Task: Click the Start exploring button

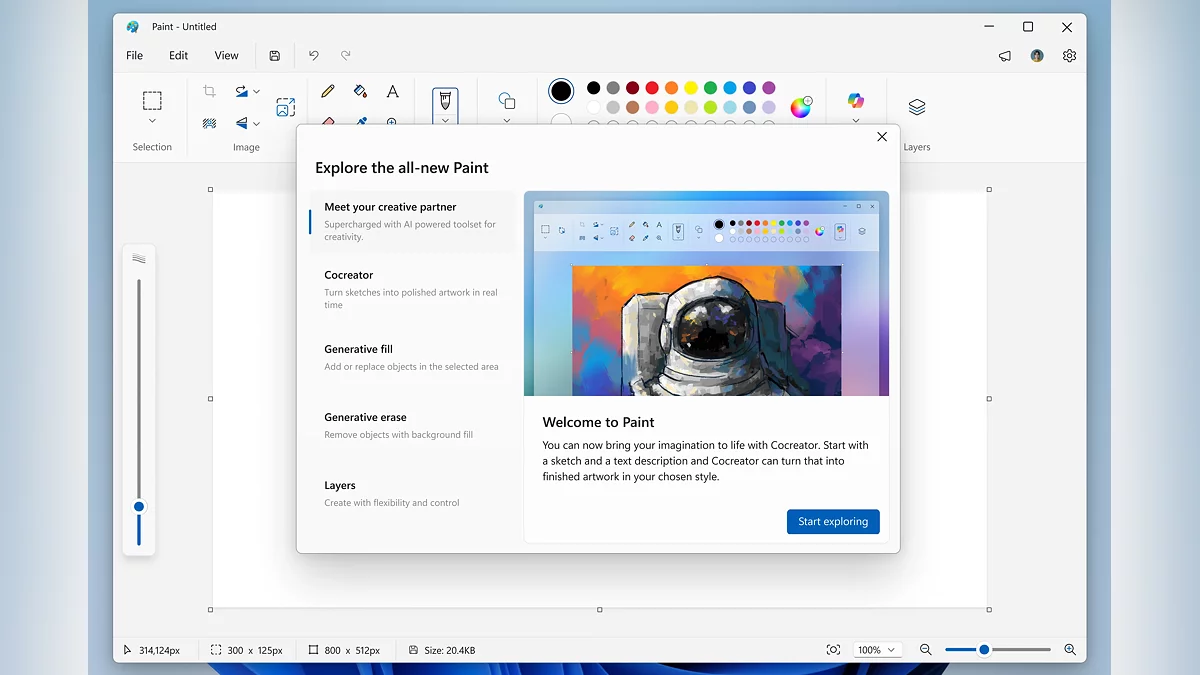Action: click(832, 521)
